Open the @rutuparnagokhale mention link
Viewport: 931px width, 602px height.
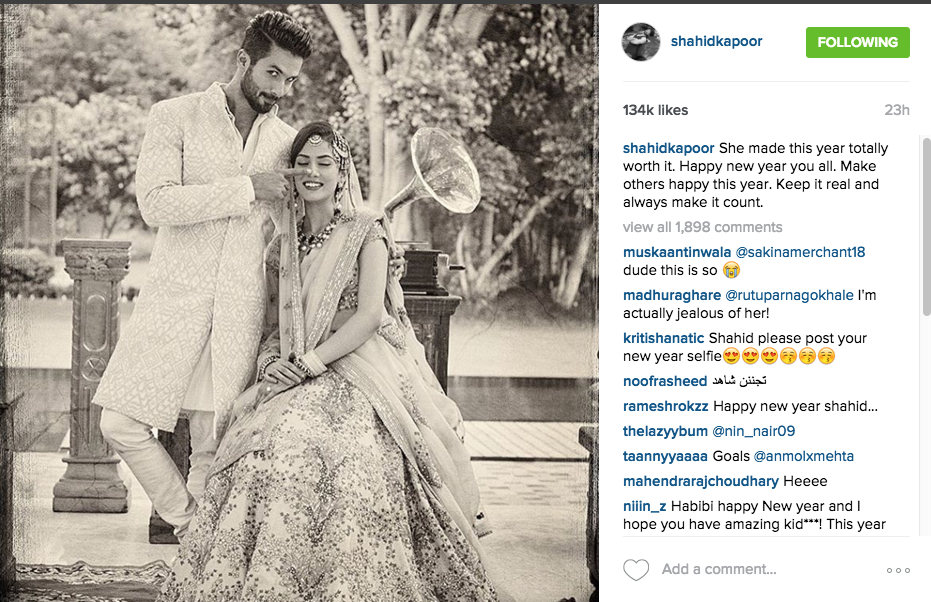[790, 295]
